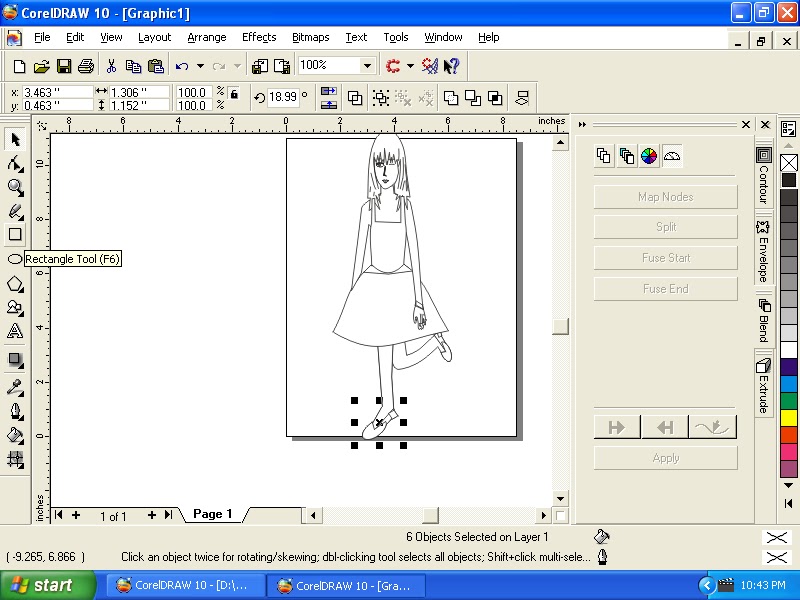Image resolution: width=800 pixels, height=600 pixels.
Task: Select the Pick tool arrow
Action: point(15,139)
